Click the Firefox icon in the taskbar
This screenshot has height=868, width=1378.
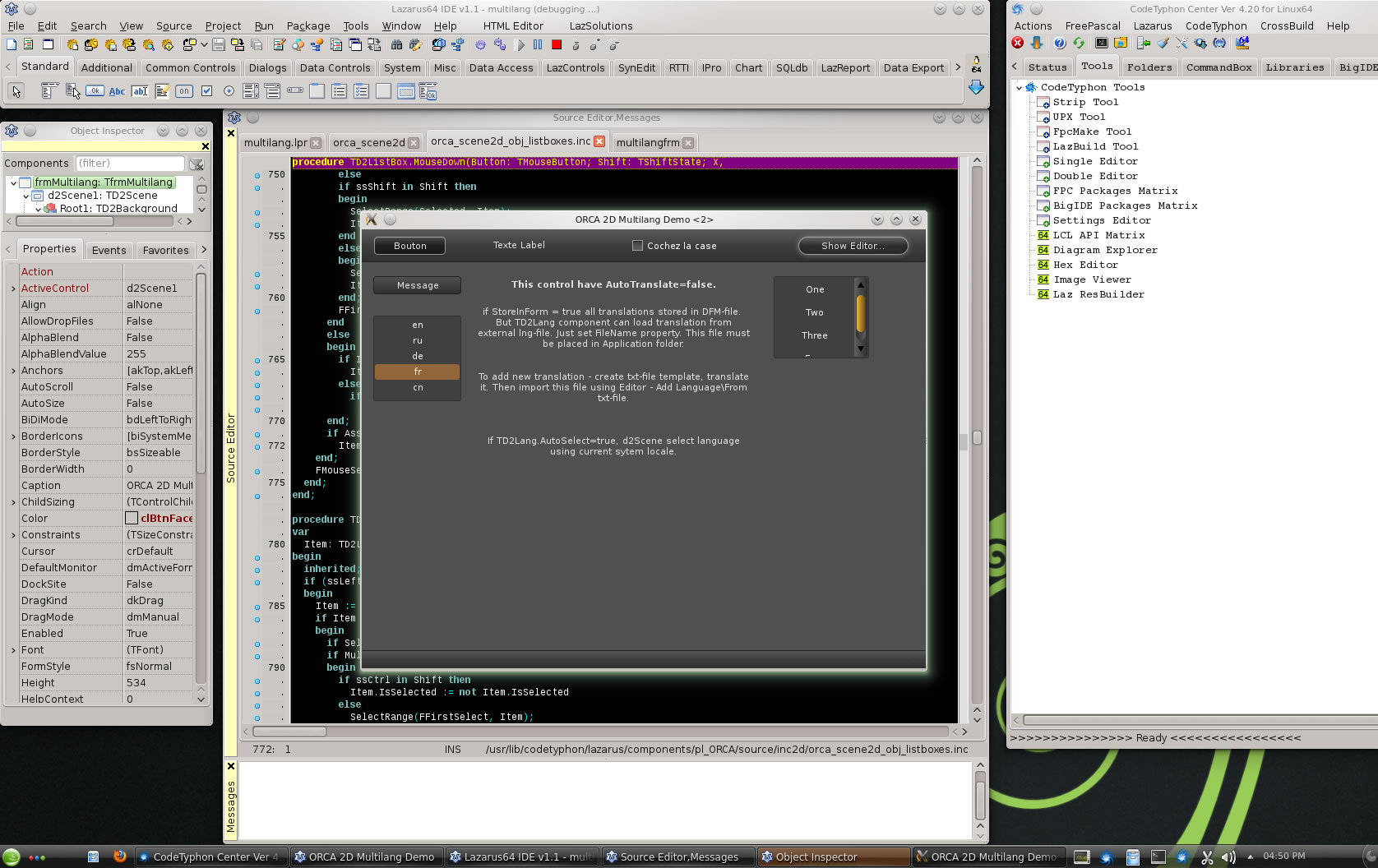[x=120, y=856]
